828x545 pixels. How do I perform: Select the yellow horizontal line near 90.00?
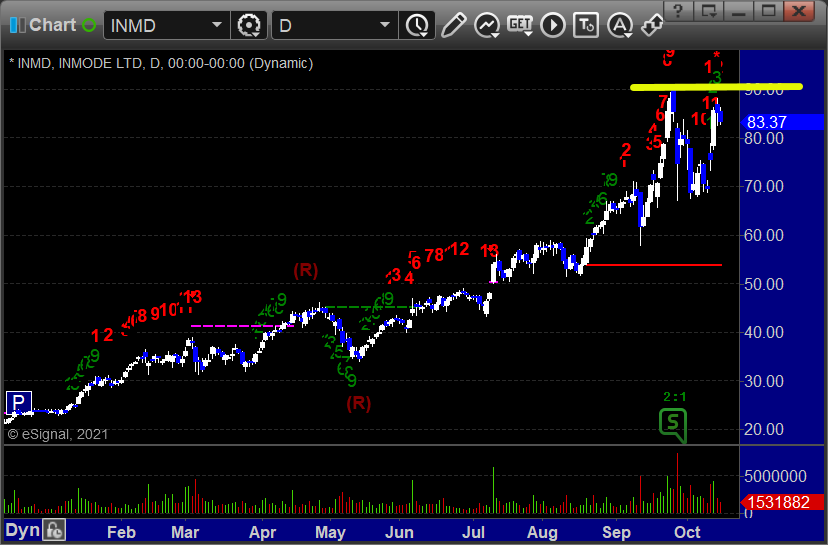coord(716,87)
